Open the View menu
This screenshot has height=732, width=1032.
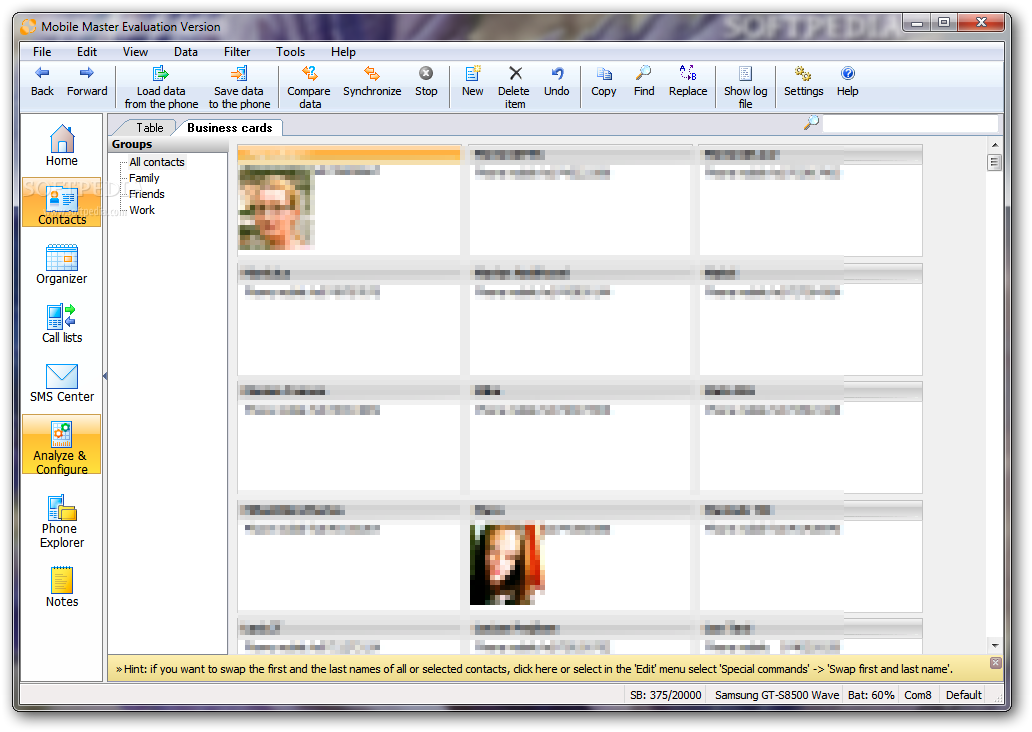point(135,51)
